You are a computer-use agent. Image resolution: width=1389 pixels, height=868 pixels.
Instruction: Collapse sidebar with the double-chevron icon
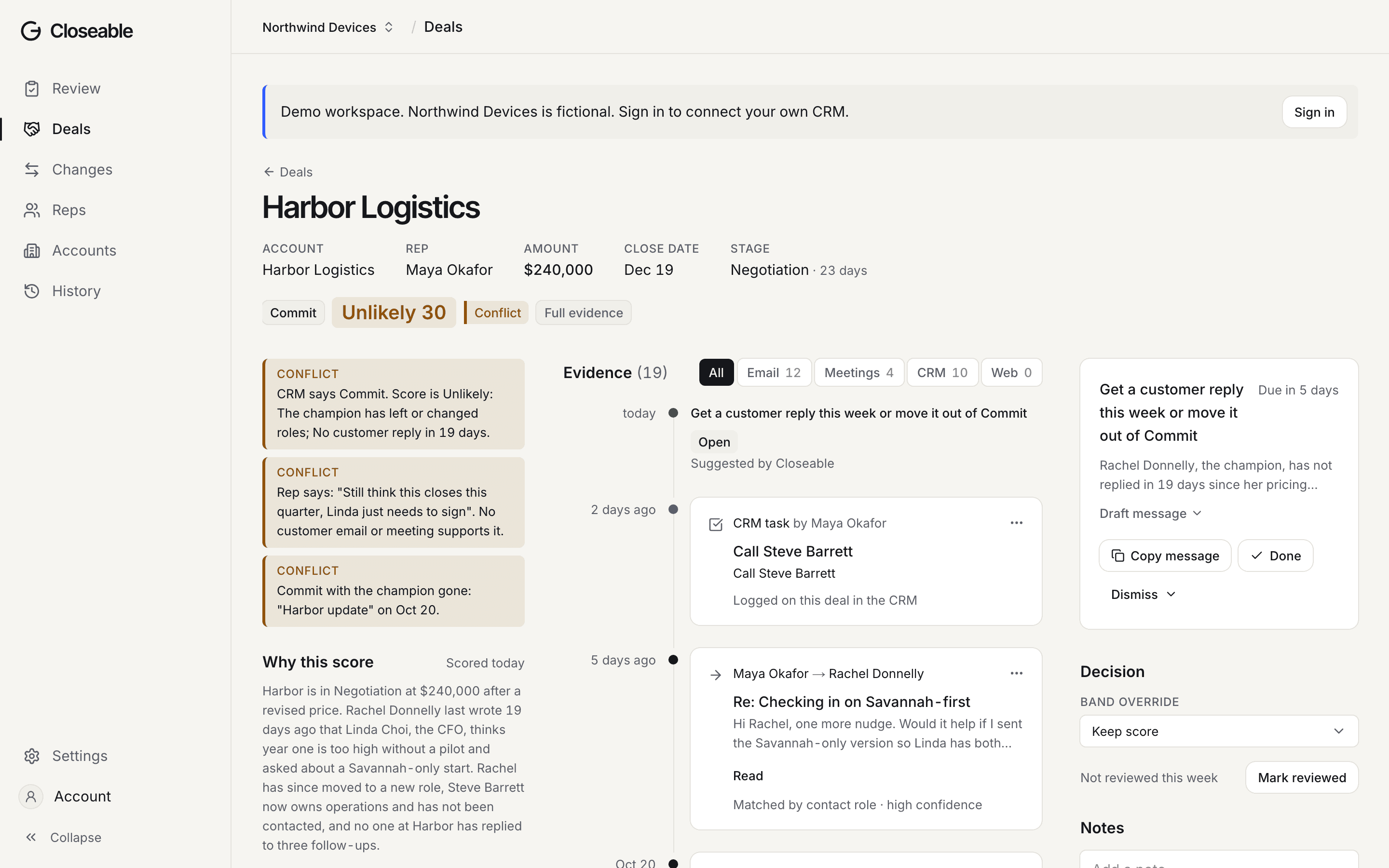coord(31,838)
